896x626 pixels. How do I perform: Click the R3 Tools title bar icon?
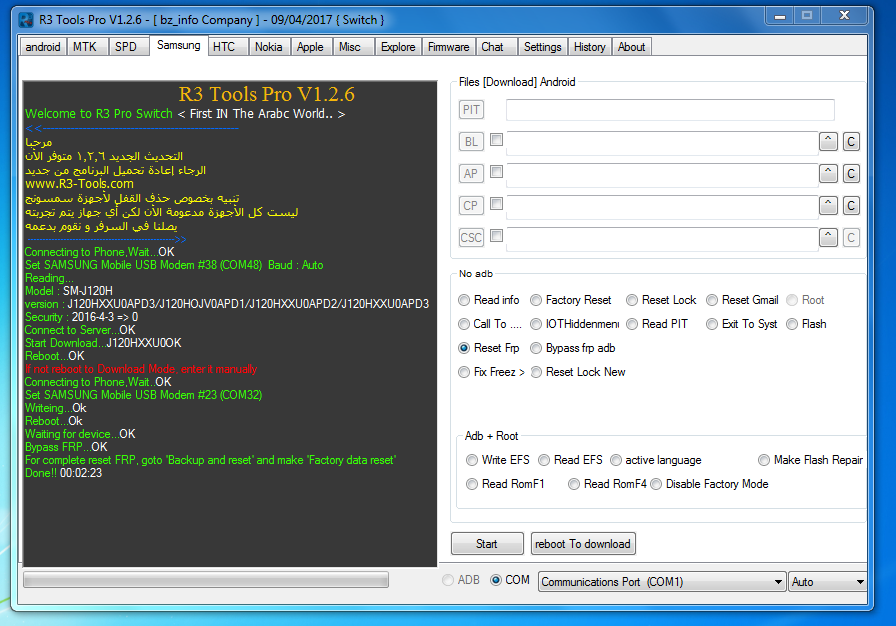[26, 20]
